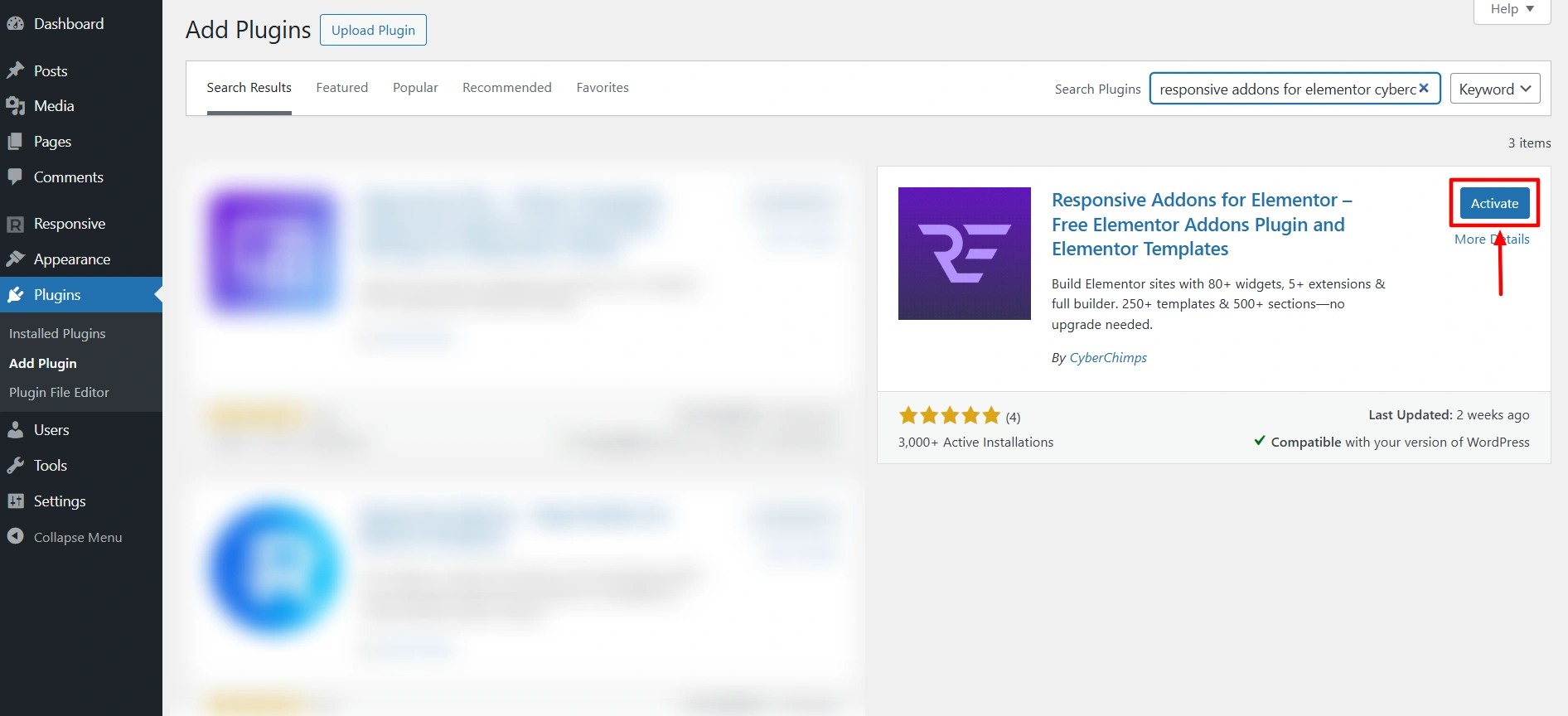This screenshot has width=1568, height=716.
Task: Clear the plugin search with X icon
Action: tap(1424, 88)
